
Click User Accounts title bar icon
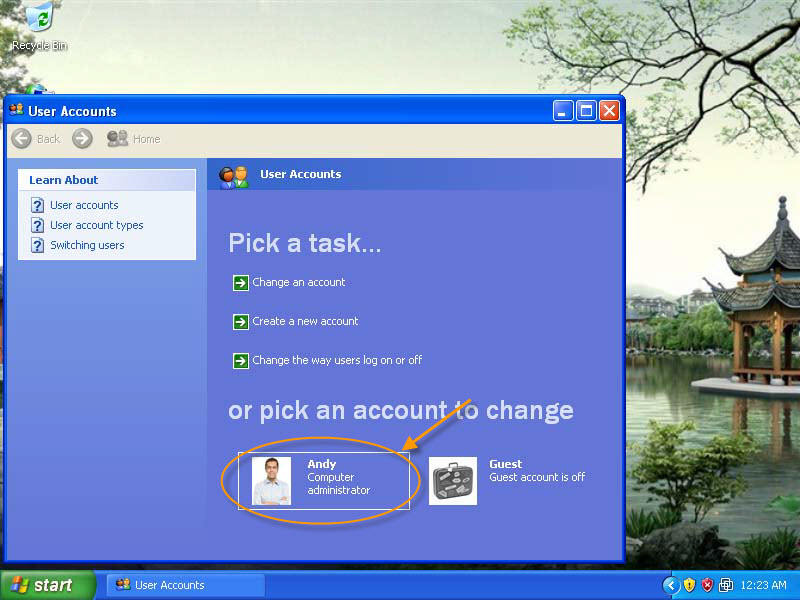(x=16, y=110)
